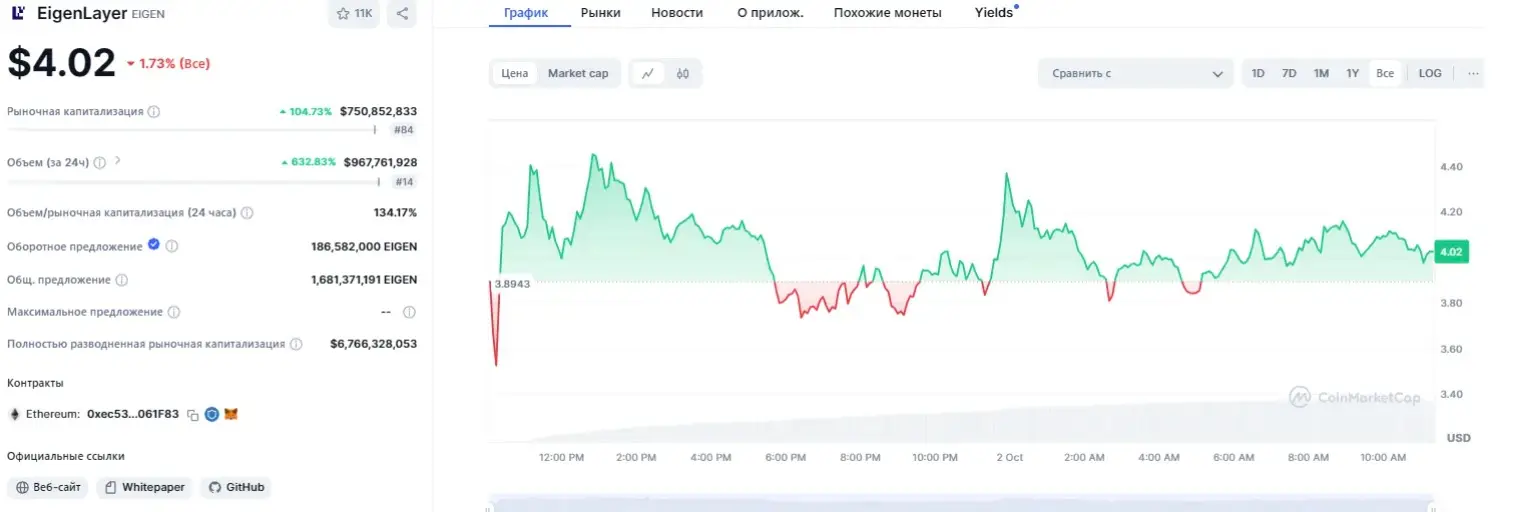Click the $6,766,328,053 diluted cap value
This screenshot has height=512, width=1514.
pos(373,344)
